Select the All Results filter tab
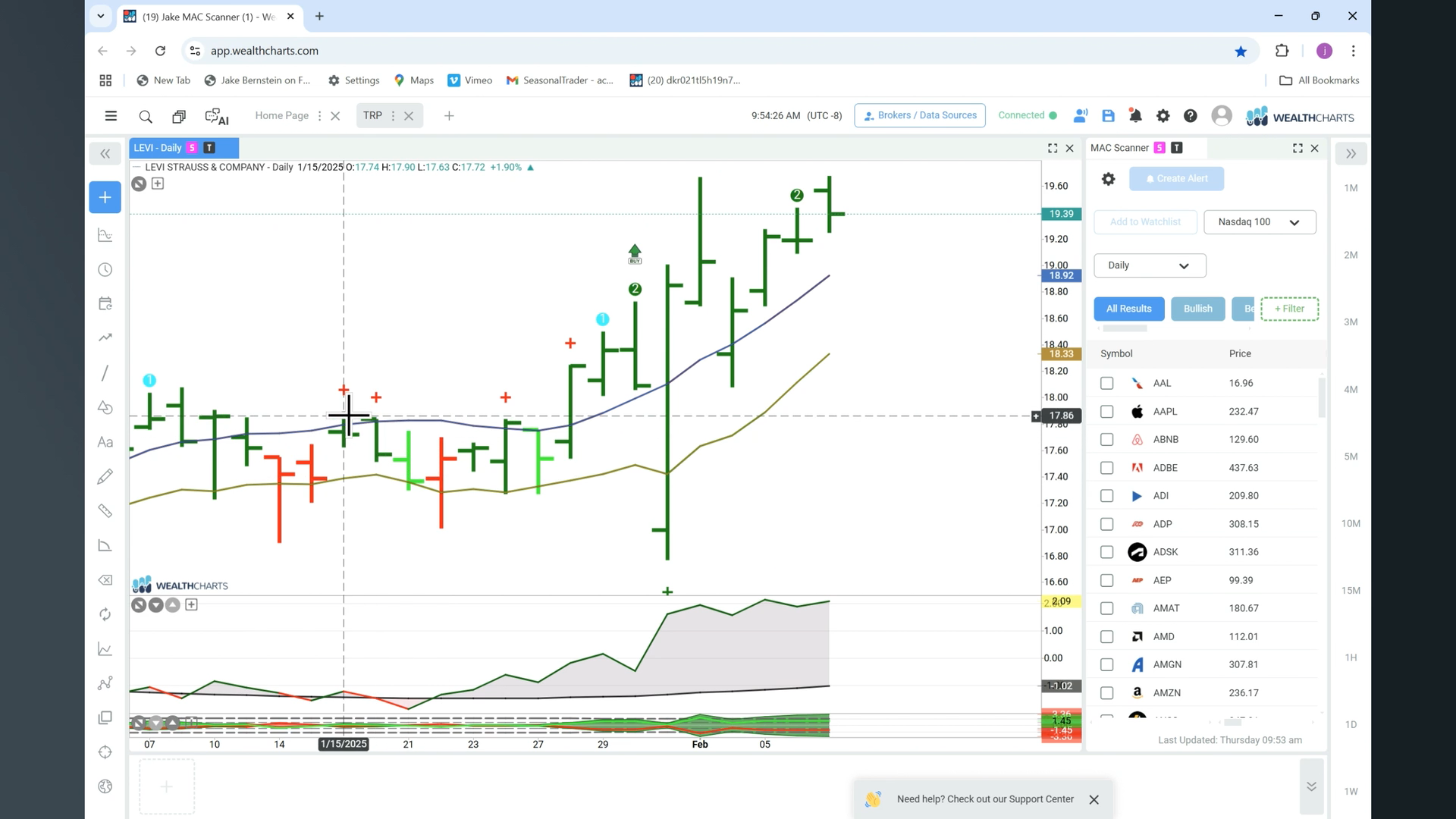 1128,309
